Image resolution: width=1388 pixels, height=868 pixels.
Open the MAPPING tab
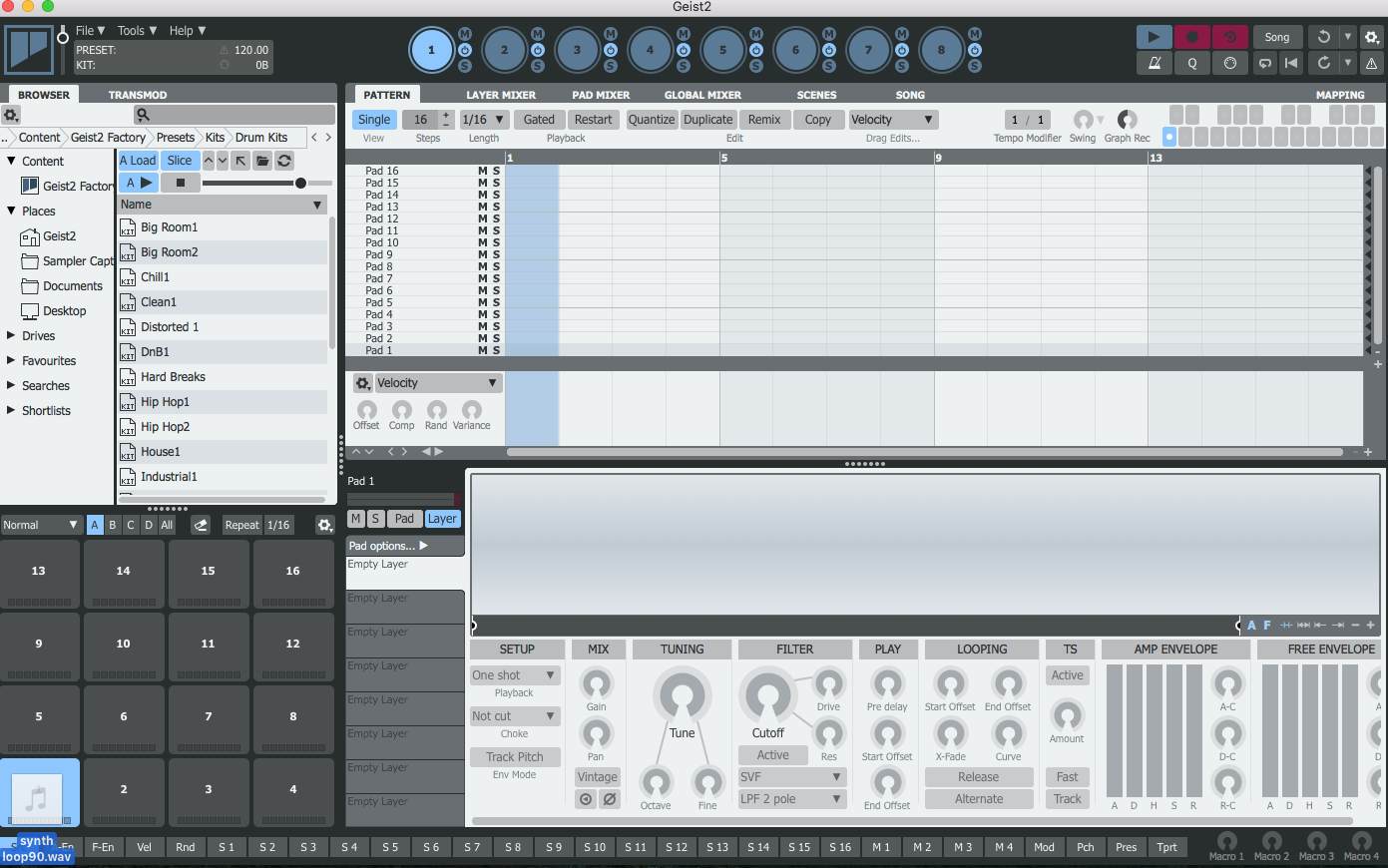tap(1340, 95)
